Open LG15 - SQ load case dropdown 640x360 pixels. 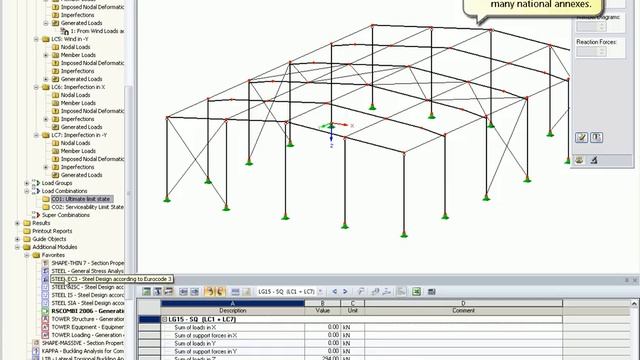tap(320, 291)
